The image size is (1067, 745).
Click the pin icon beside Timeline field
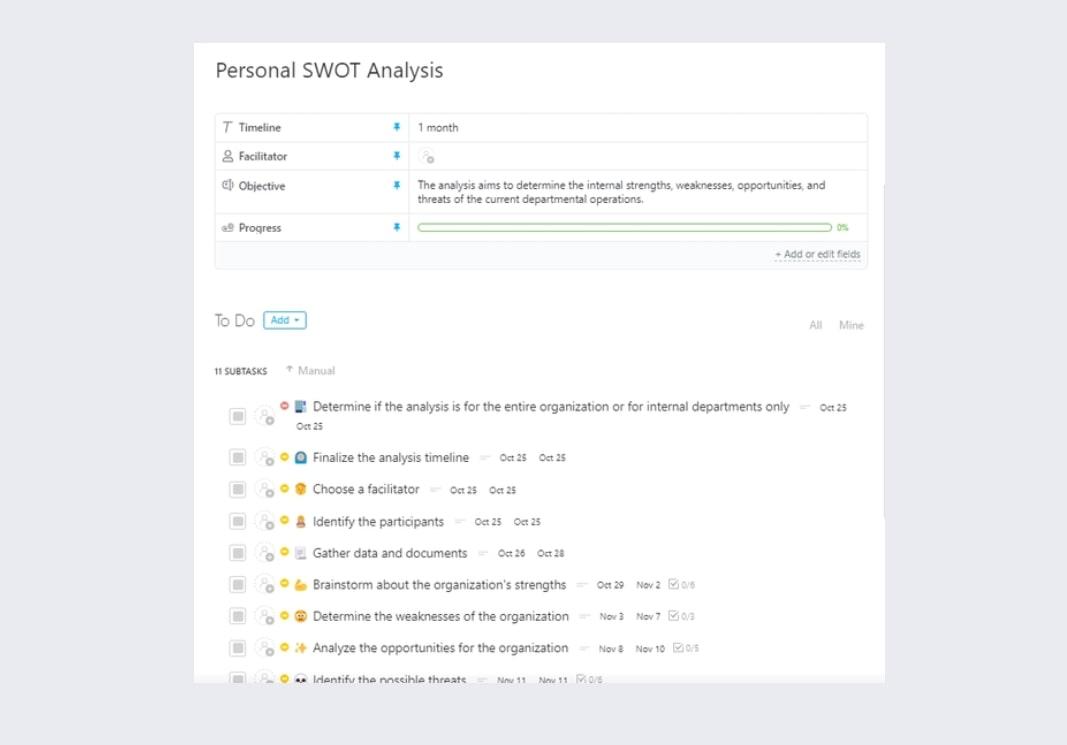(x=396, y=128)
